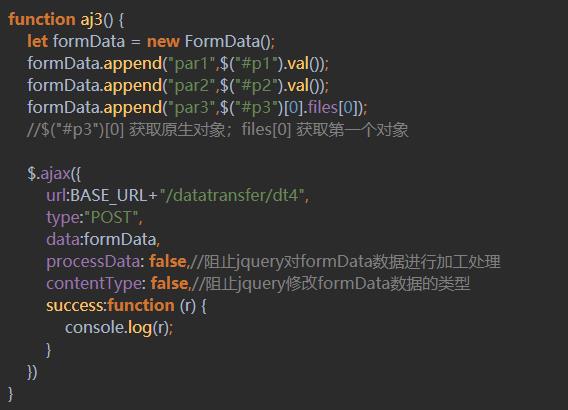Click the val method on par1 line
This screenshot has width=568, height=410.
point(298,64)
